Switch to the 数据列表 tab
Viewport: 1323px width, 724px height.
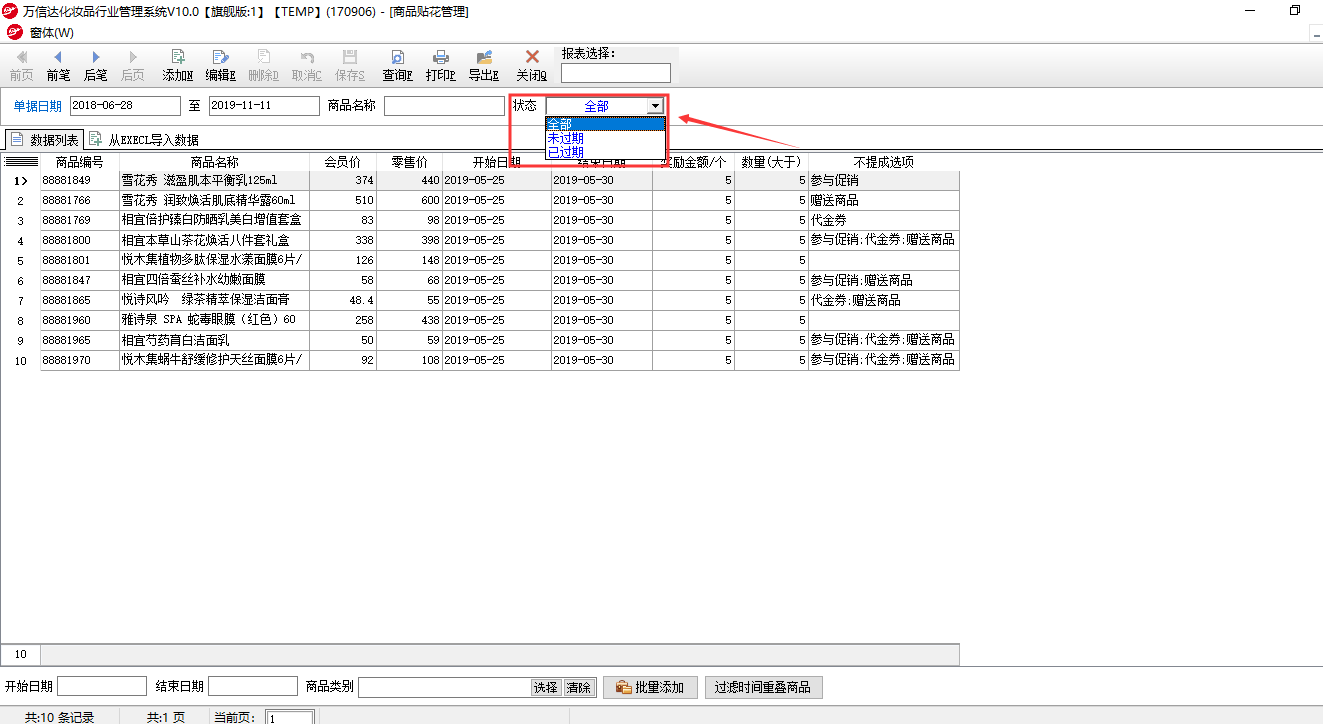click(x=44, y=140)
